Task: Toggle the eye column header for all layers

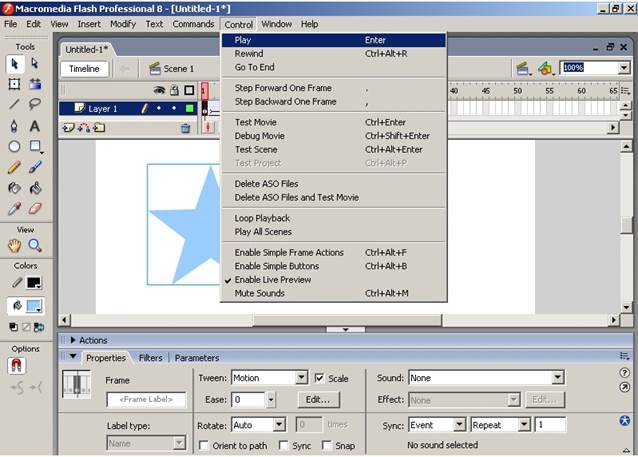Action: (159, 90)
